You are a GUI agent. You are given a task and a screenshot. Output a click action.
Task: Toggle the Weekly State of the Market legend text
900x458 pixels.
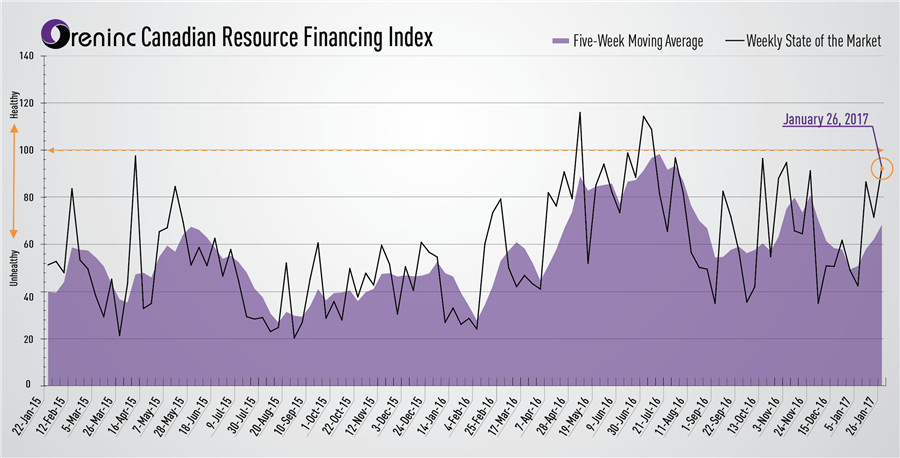(x=813, y=41)
